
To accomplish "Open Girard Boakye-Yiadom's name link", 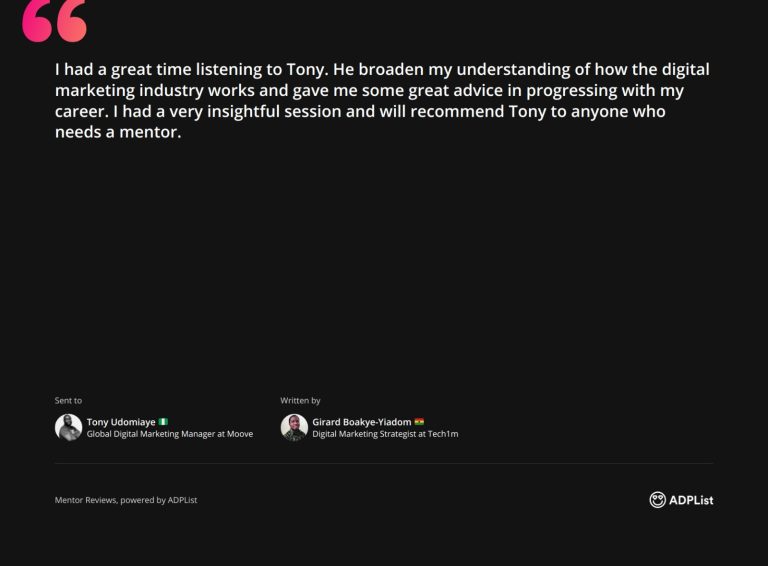I will click(x=361, y=422).
